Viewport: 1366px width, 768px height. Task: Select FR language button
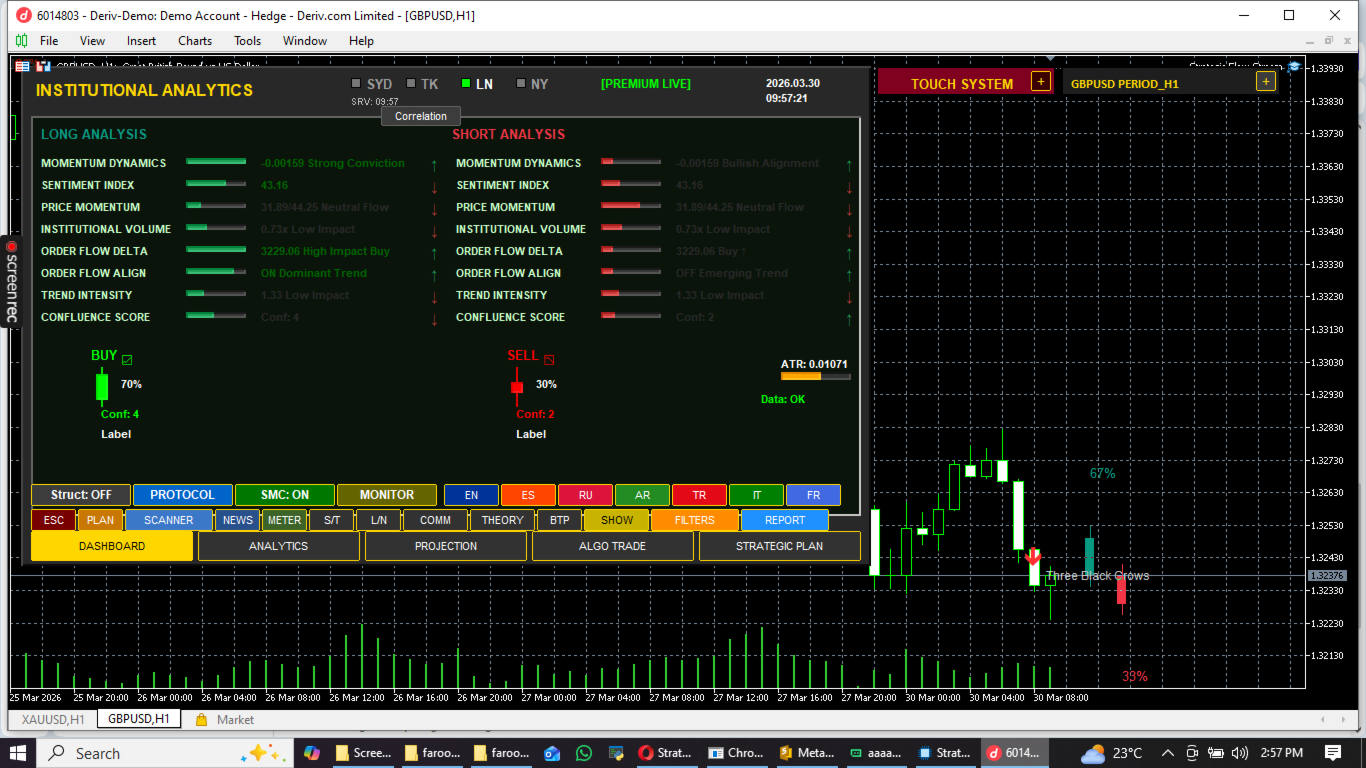(813, 495)
